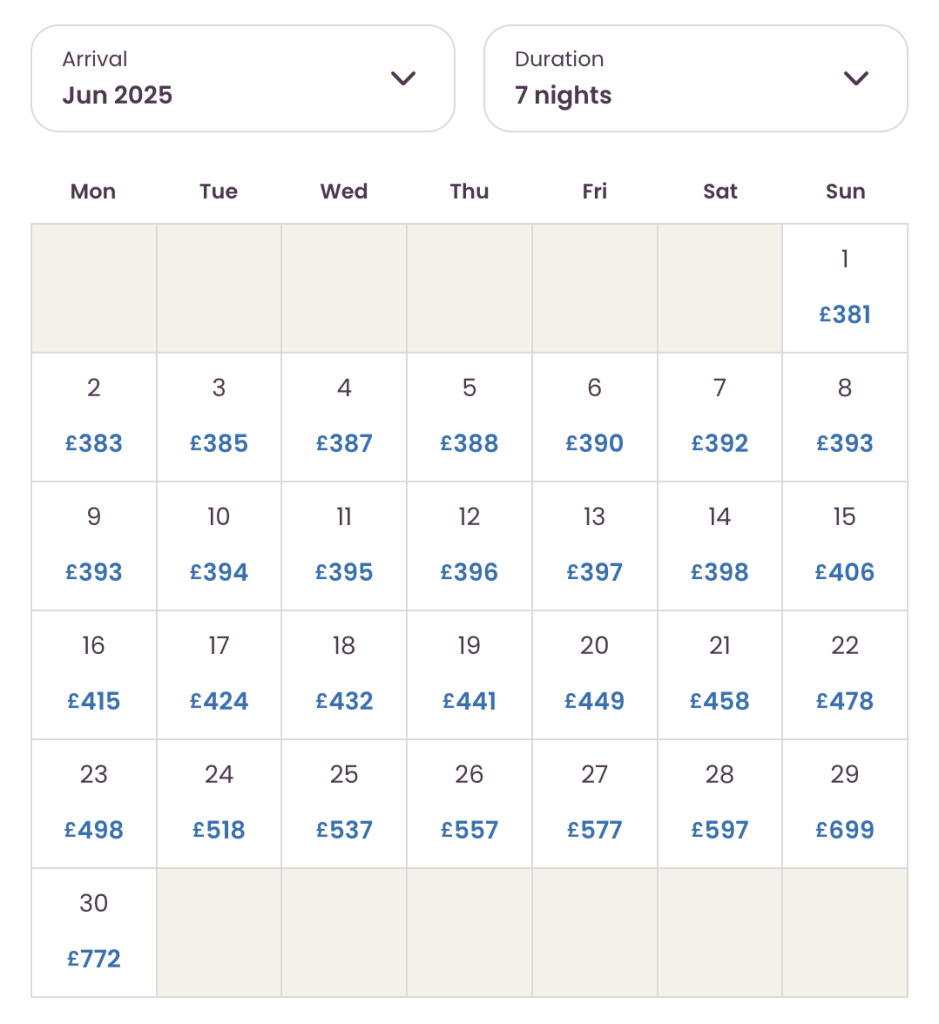Click the Arrival field chevron arrow
939x1024 pixels.
(404, 78)
